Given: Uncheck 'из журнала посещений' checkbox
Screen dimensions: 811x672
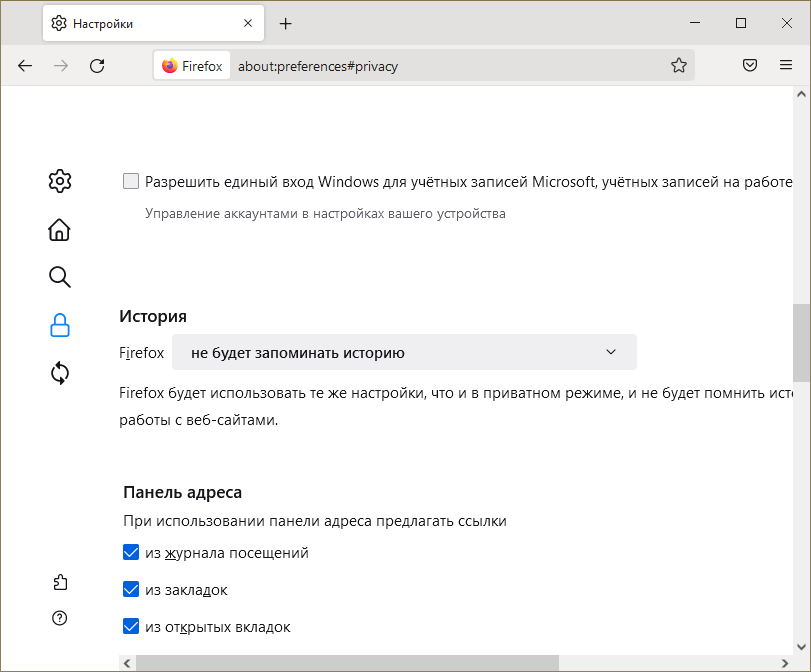Looking at the screenshot, I should pyautogui.click(x=131, y=553).
